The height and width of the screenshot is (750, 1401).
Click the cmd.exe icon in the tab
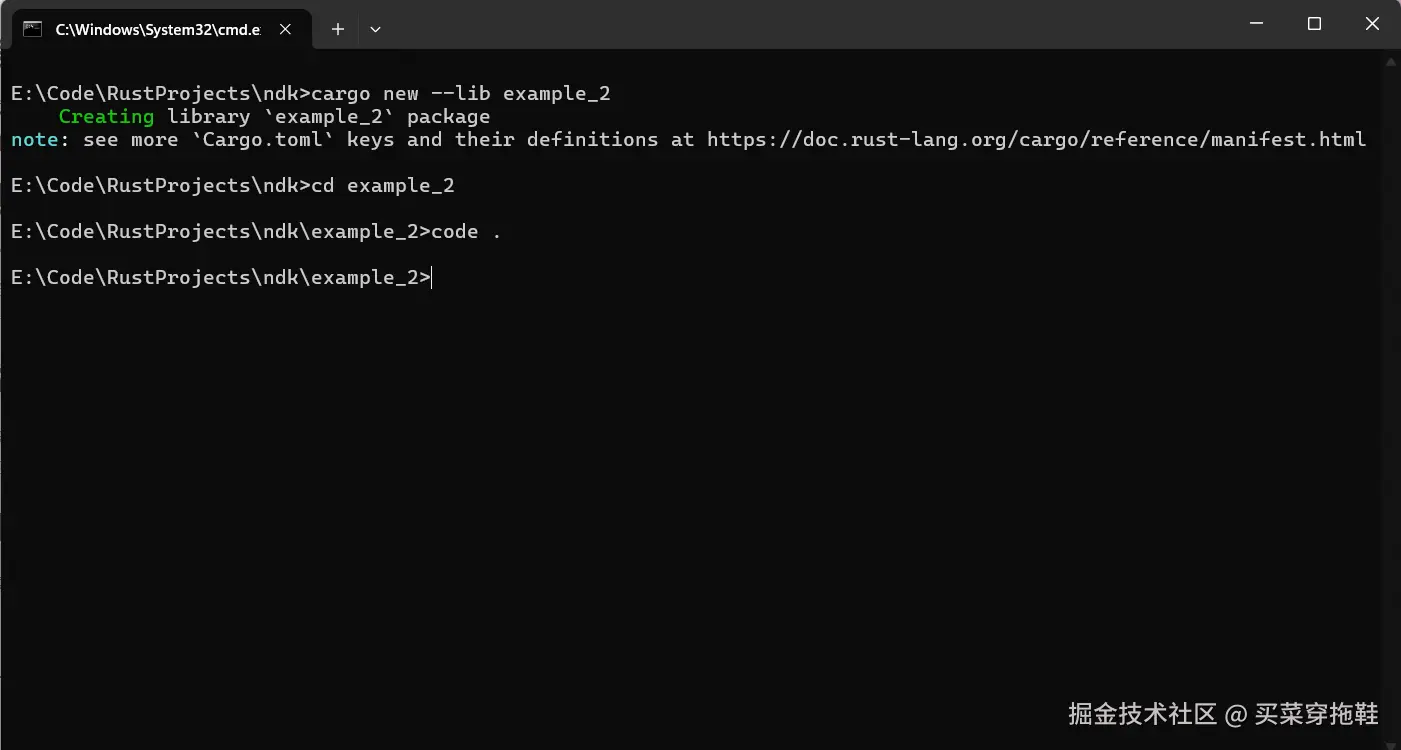click(x=33, y=29)
